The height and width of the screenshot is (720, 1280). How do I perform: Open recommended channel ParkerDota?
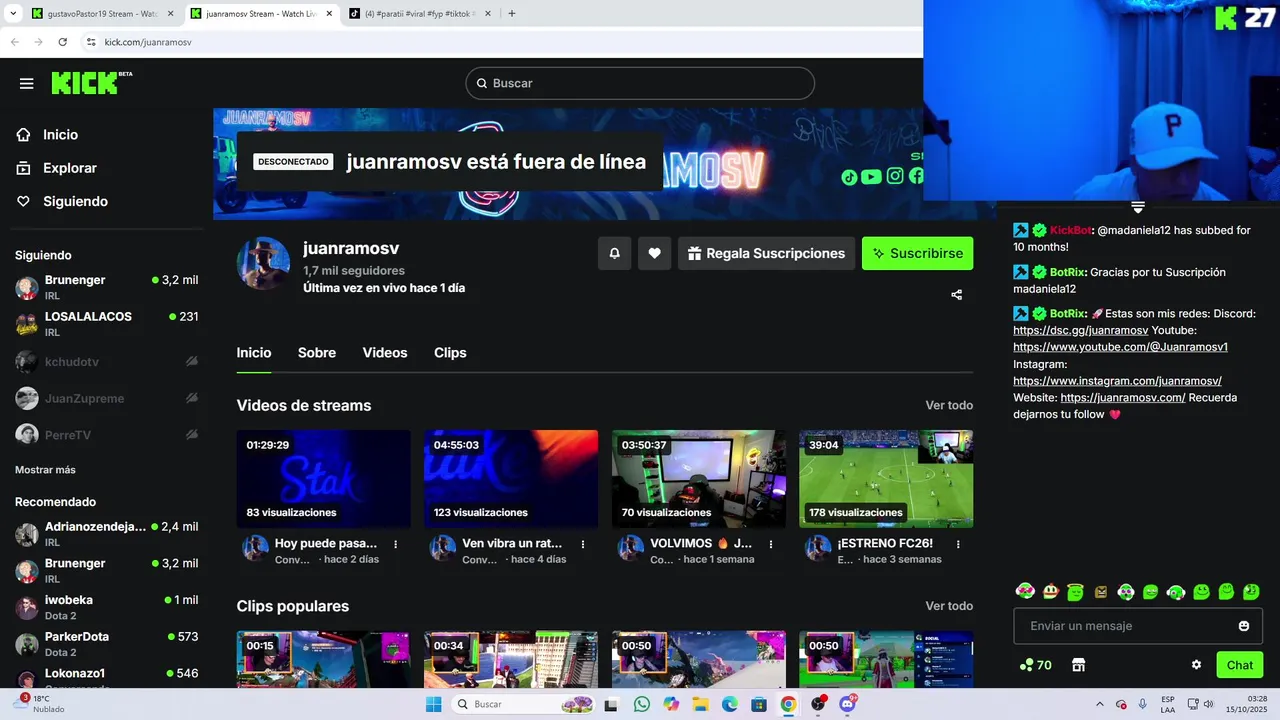tap(106, 644)
